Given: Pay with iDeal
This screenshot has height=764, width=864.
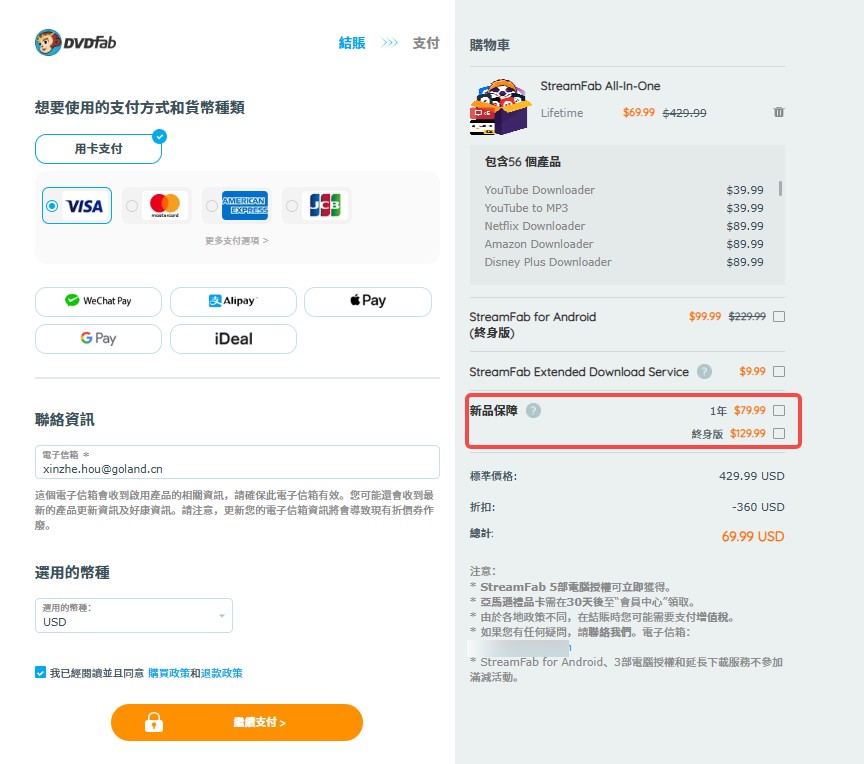Looking at the screenshot, I should 233,338.
